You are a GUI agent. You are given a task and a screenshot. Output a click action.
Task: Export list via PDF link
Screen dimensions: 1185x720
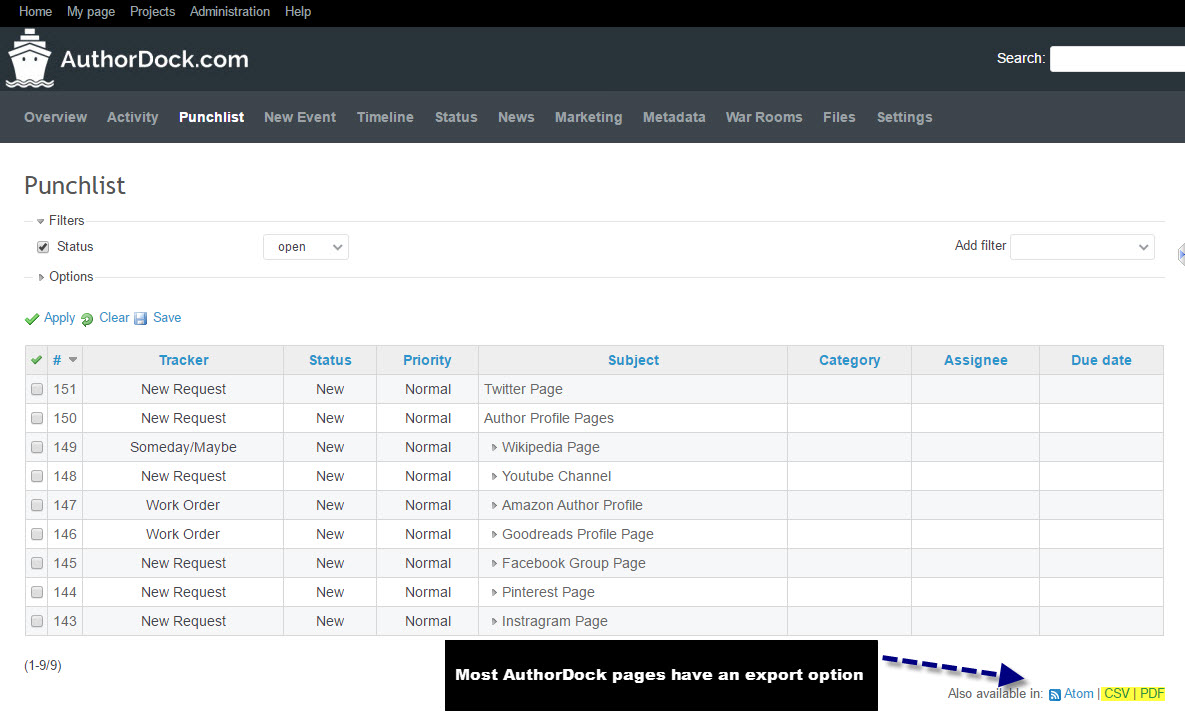tap(1152, 694)
